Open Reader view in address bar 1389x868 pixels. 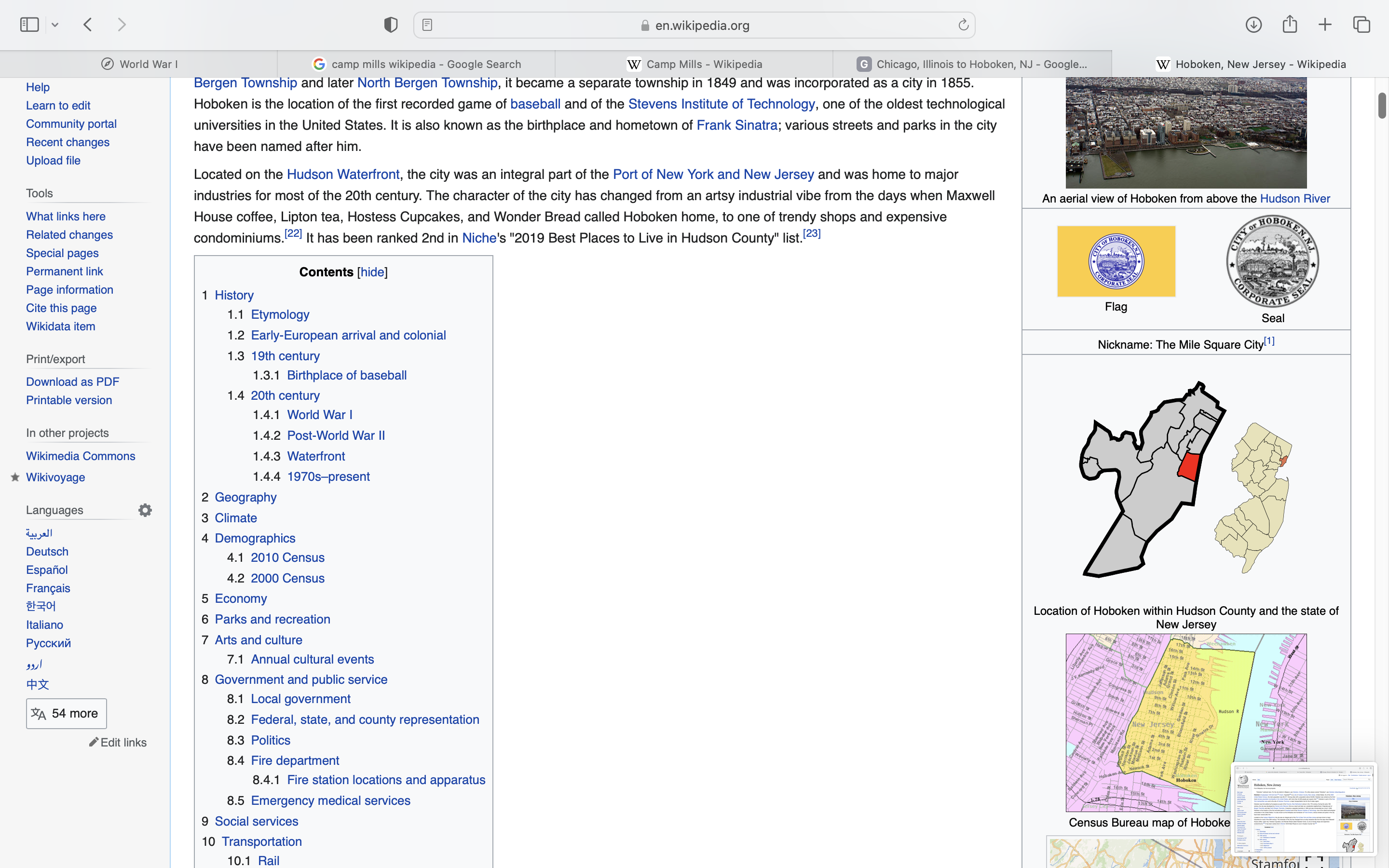click(x=427, y=25)
